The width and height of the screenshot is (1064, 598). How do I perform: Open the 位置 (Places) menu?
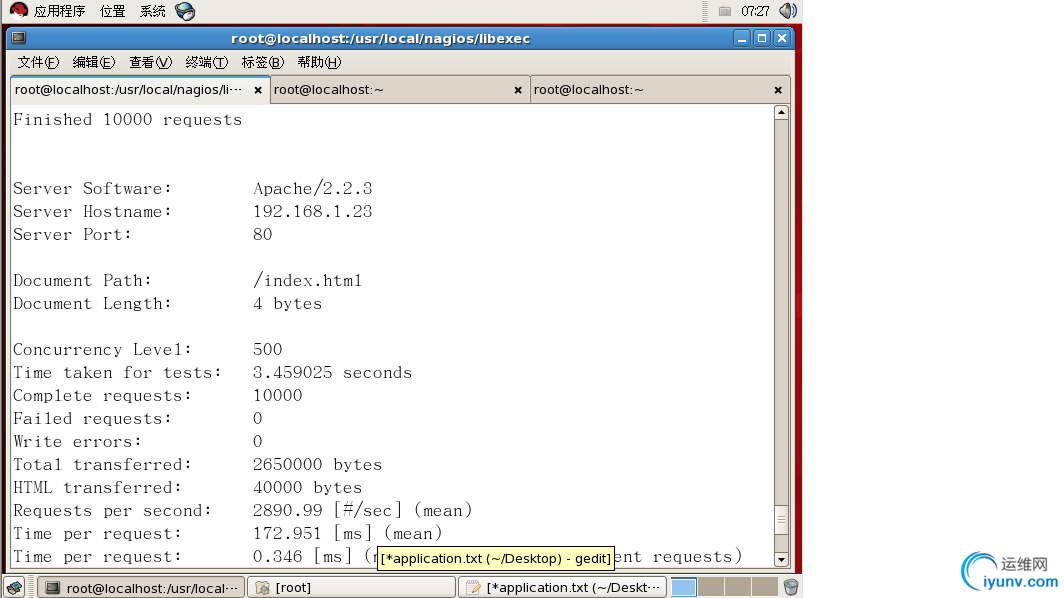pos(112,11)
